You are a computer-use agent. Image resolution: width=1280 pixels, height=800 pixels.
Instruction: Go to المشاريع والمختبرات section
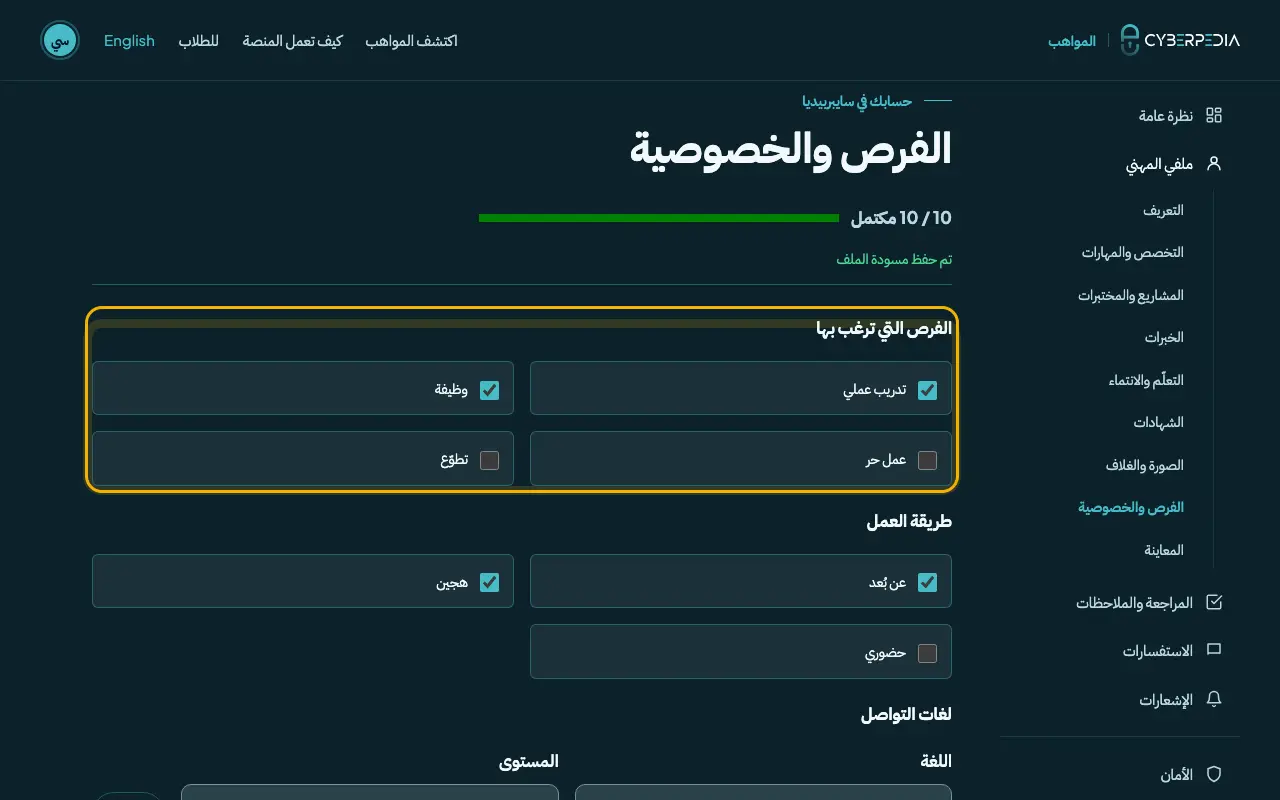click(1131, 295)
